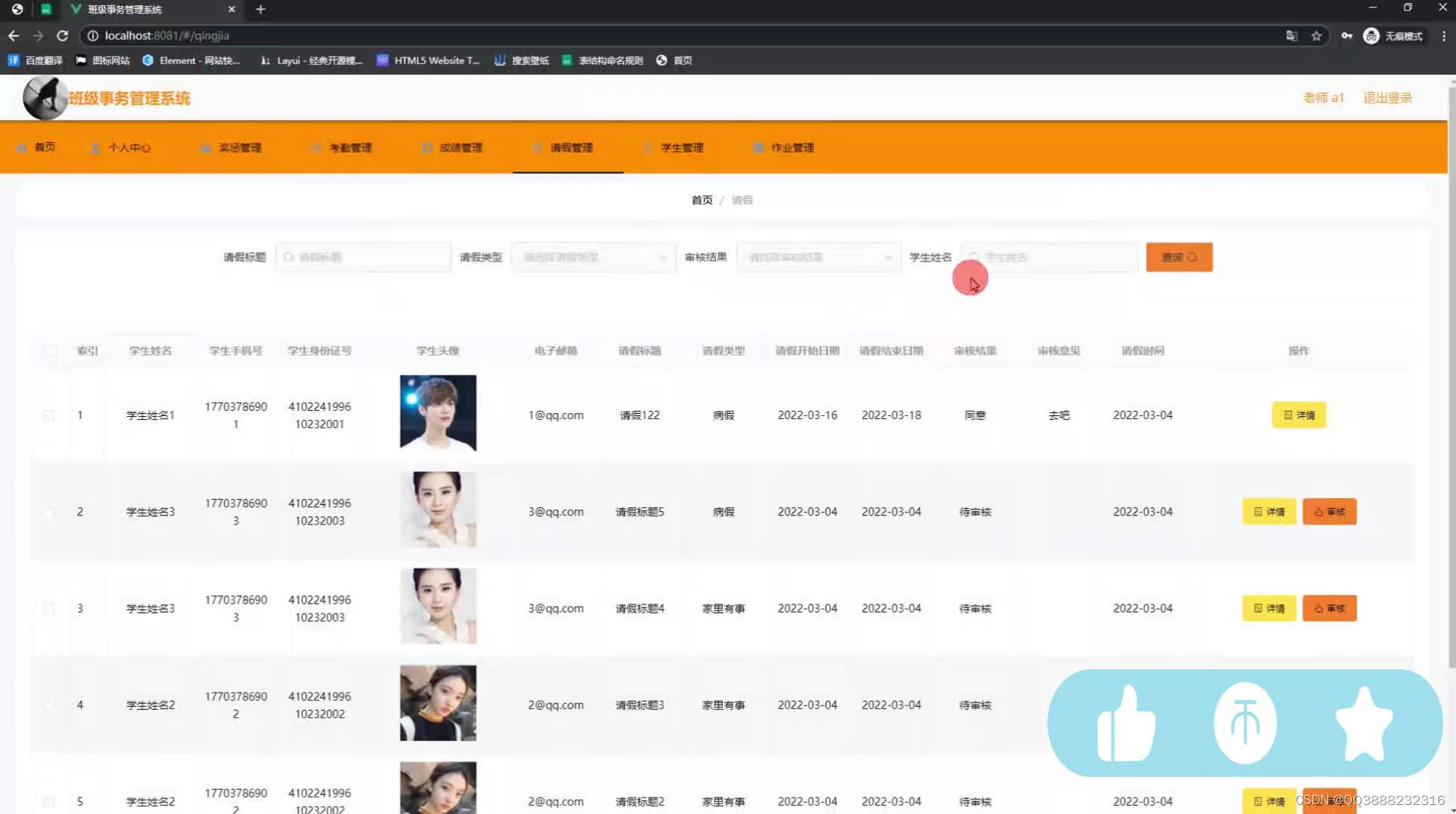The image size is (1456, 814).
Task: Check the checkbox for row 3
Action: point(49,608)
